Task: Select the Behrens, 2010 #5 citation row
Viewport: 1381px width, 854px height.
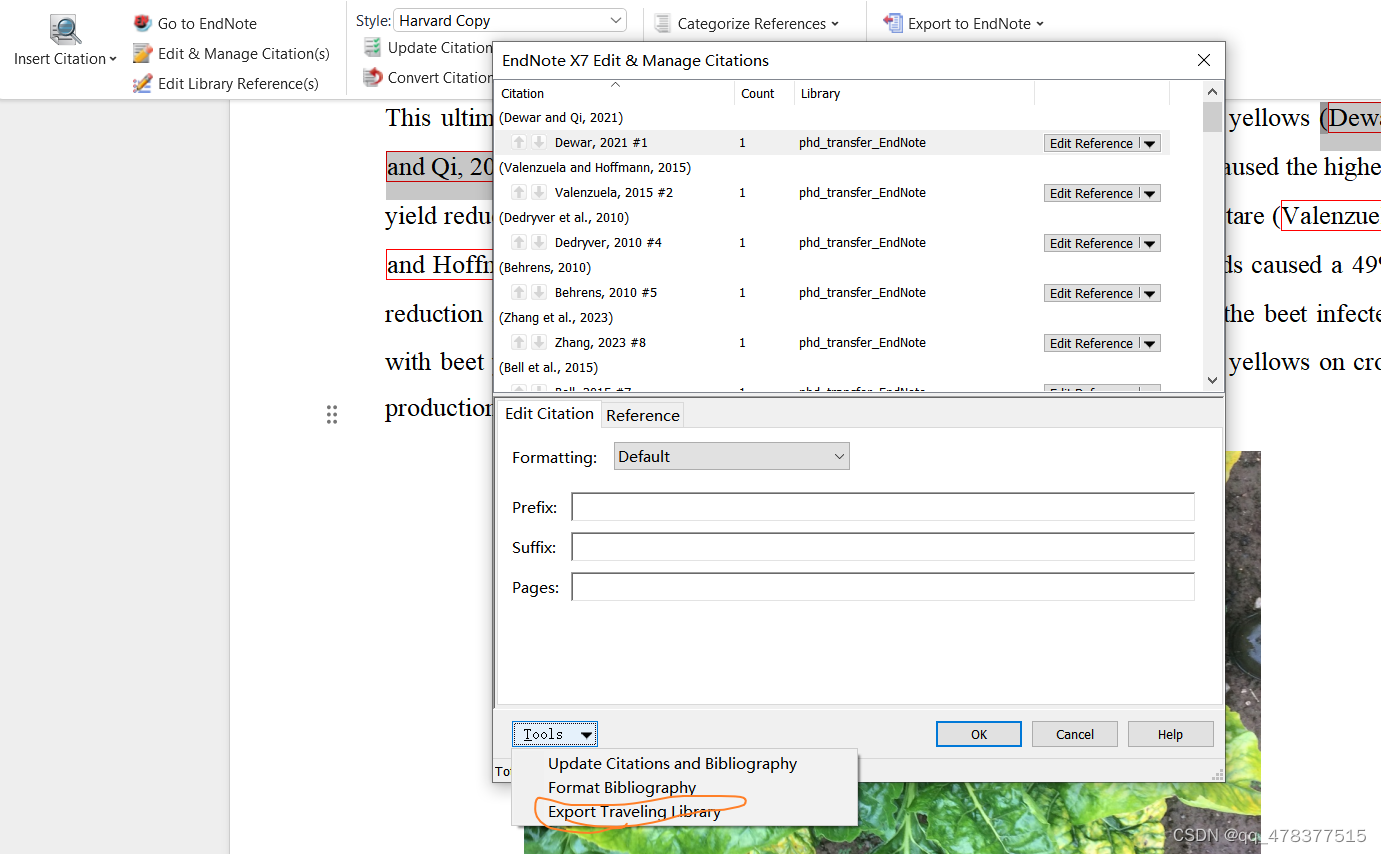Action: point(832,292)
